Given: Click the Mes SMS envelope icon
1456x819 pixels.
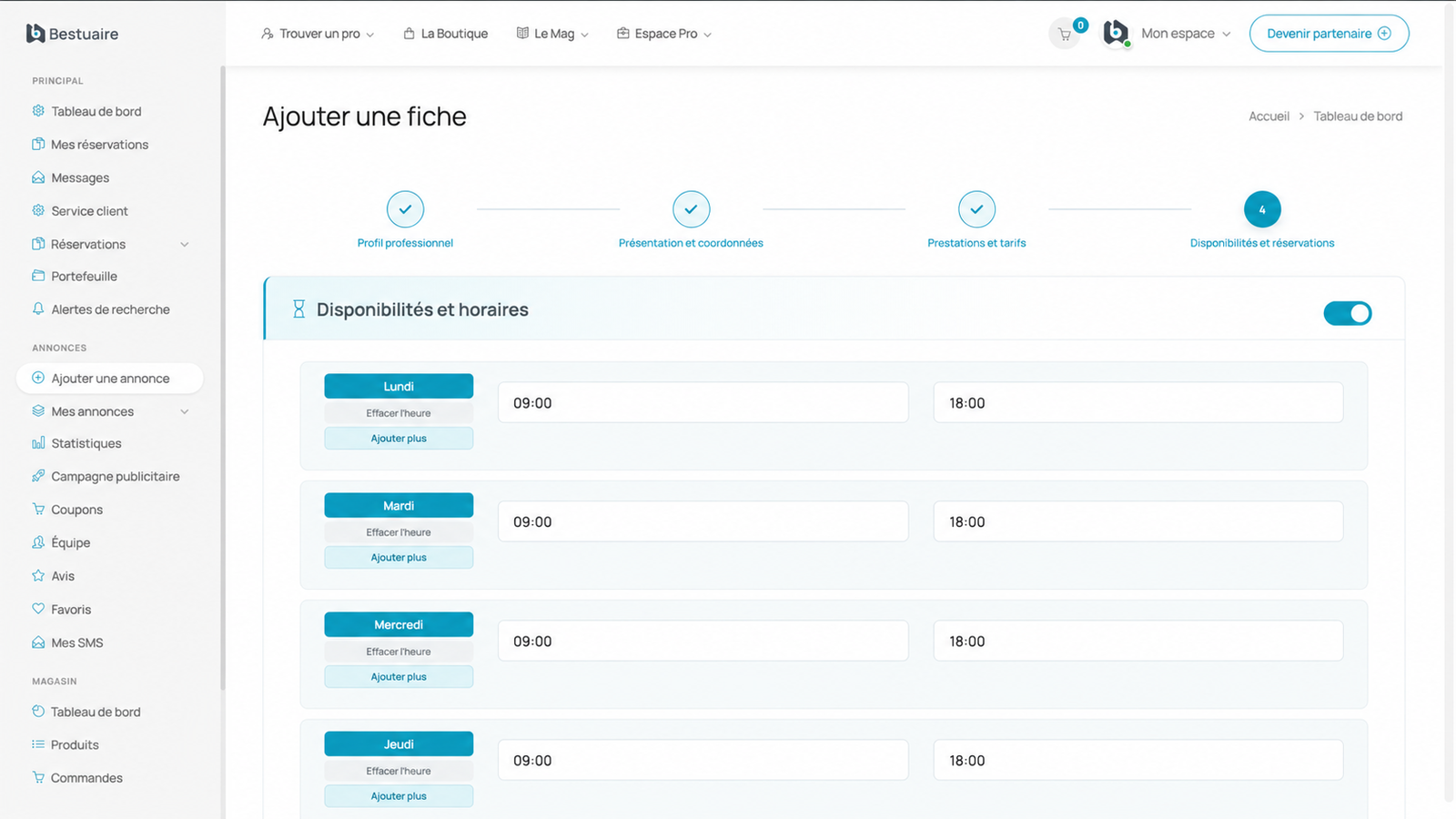Looking at the screenshot, I should click(x=38, y=642).
